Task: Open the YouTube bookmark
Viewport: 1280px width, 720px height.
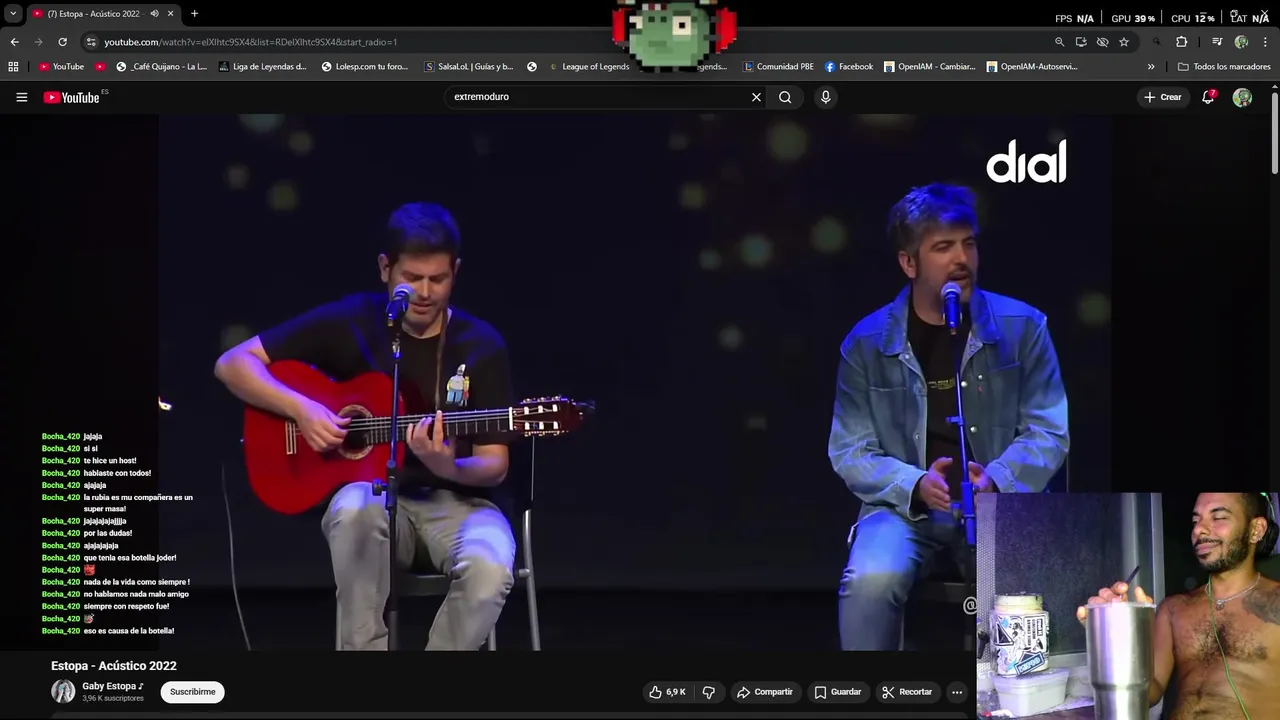Action: coord(61,67)
